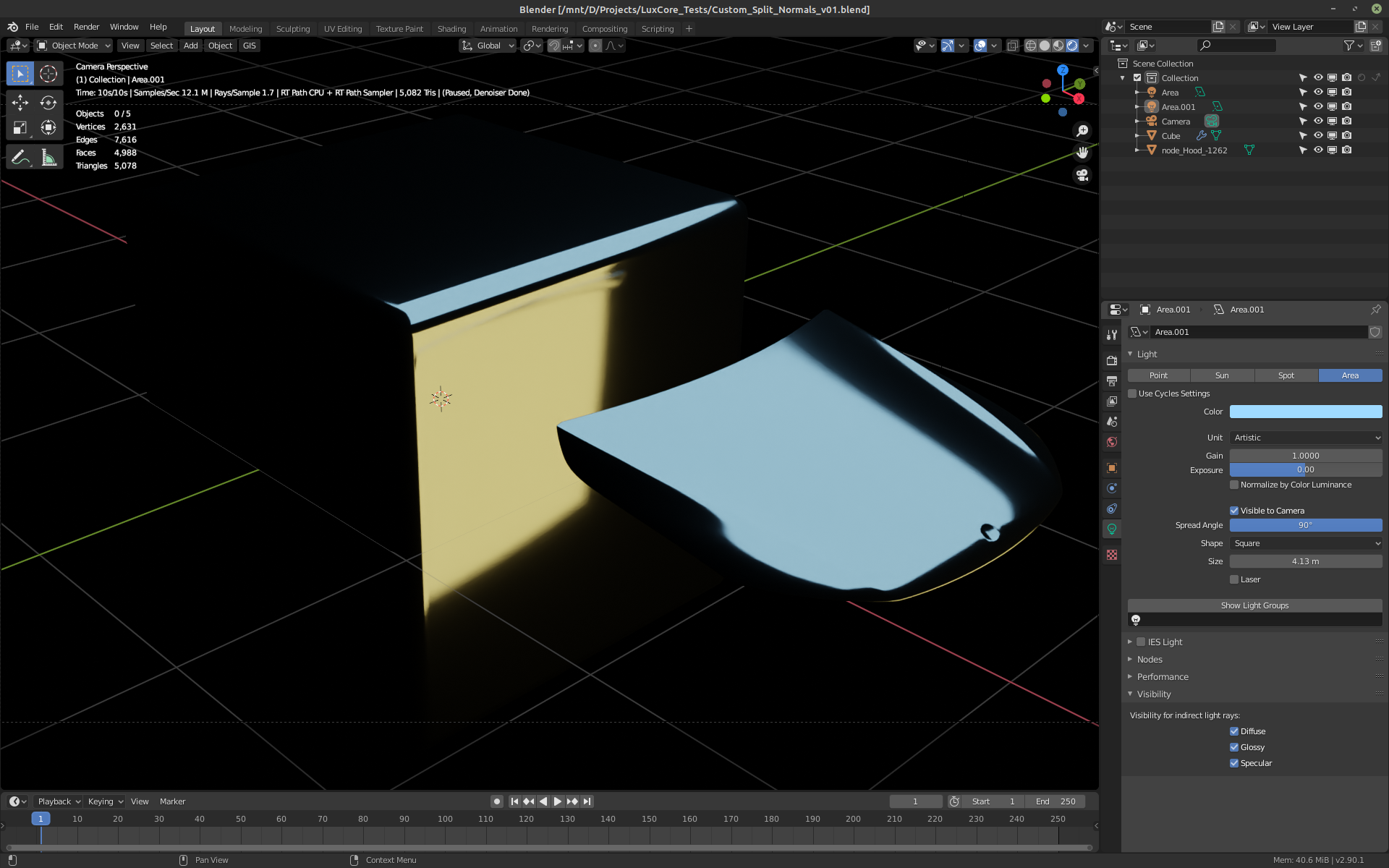Select the Scale tool
This screenshot has height=868, width=1389.
[20, 128]
